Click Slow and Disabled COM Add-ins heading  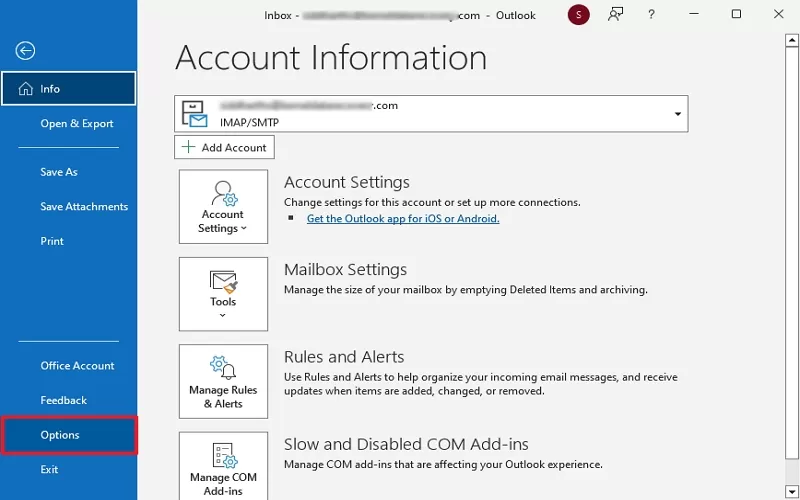(x=406, y=444)
